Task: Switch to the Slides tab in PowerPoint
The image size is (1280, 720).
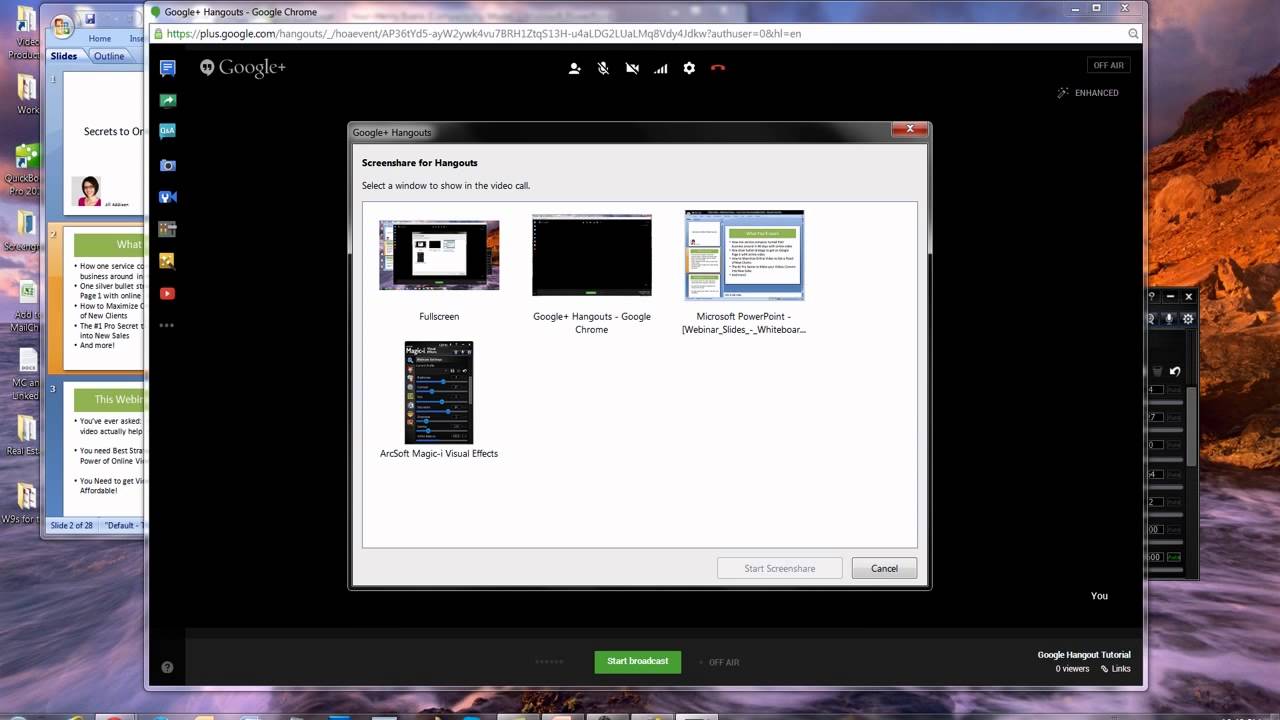Action: (x=64, y=56)
